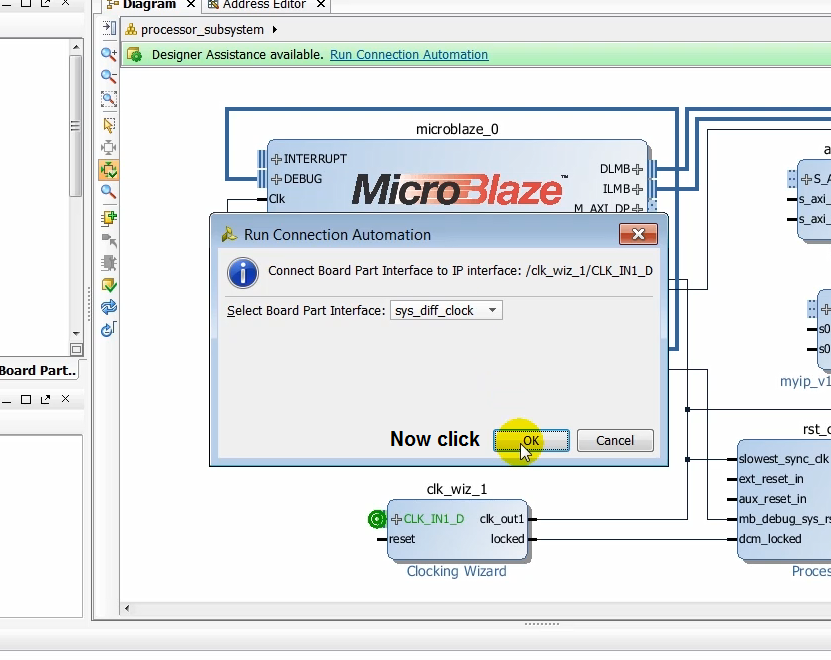Screen dimensions: 831x660
Task: Select the Zoom In tool
Action: coord(108,53)
